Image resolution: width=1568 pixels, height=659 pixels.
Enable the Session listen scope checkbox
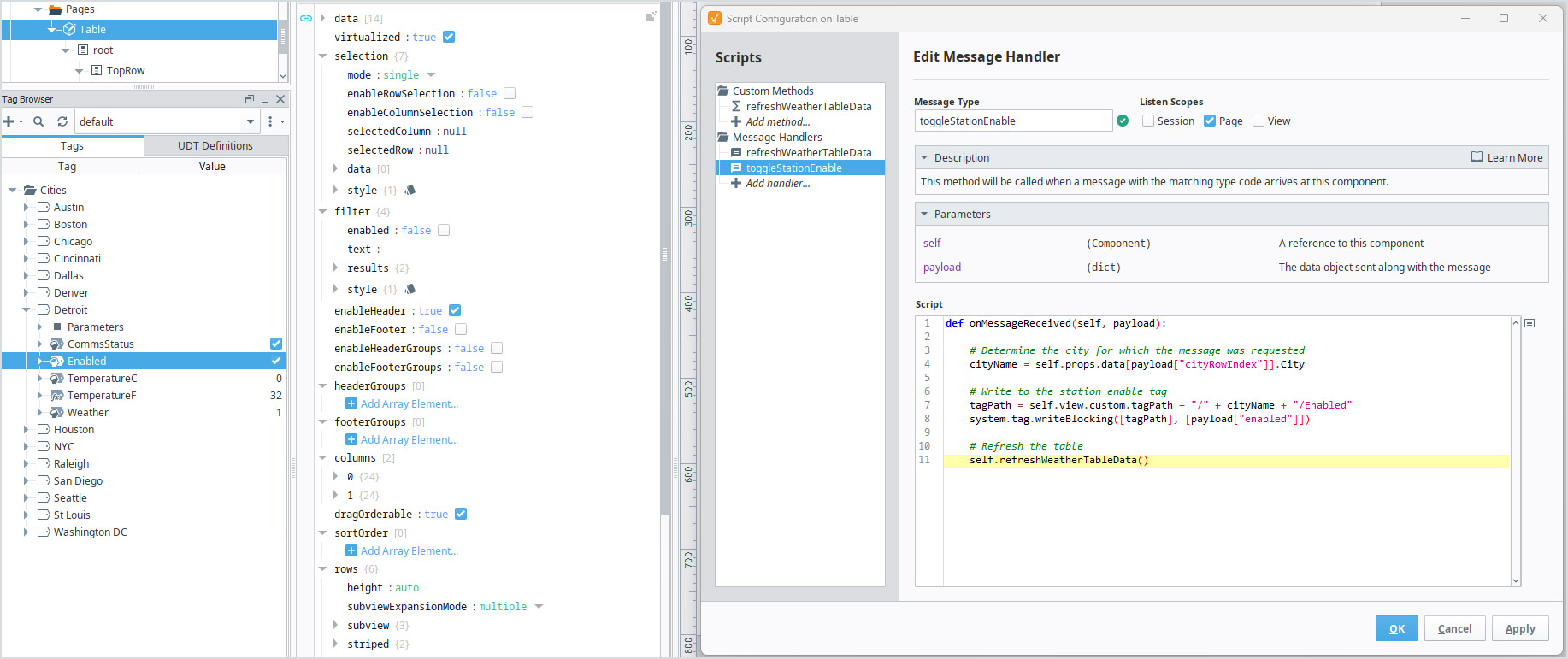click(1148, 121)
